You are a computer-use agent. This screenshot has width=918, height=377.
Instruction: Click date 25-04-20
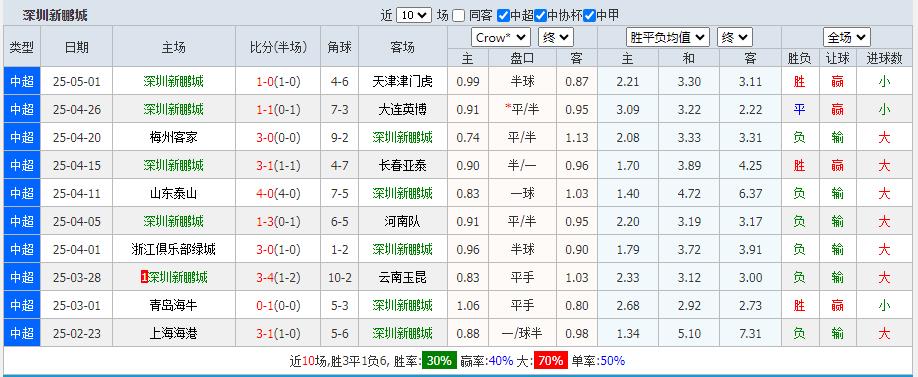(x=77, y=138)
